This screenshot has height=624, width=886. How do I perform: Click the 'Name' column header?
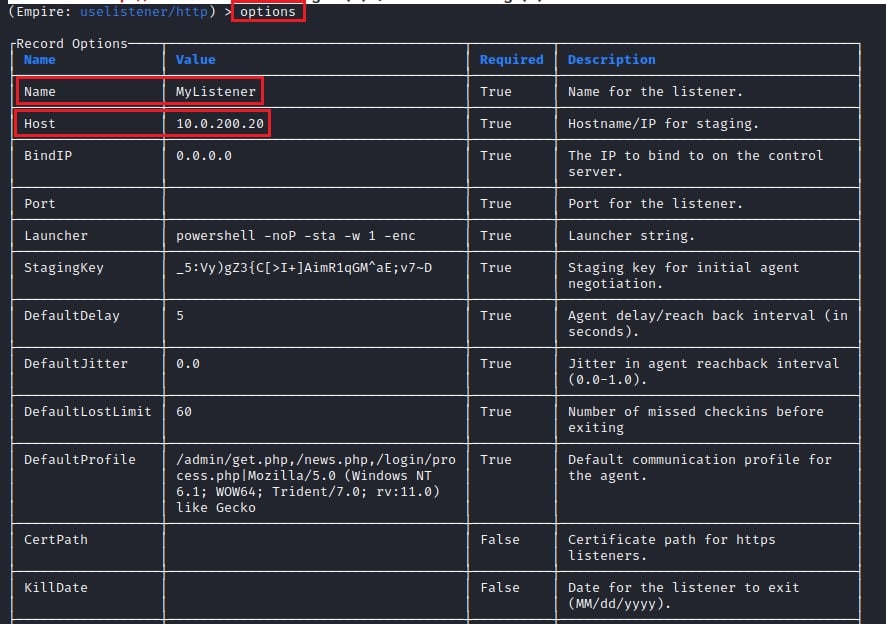pos(40,59)
